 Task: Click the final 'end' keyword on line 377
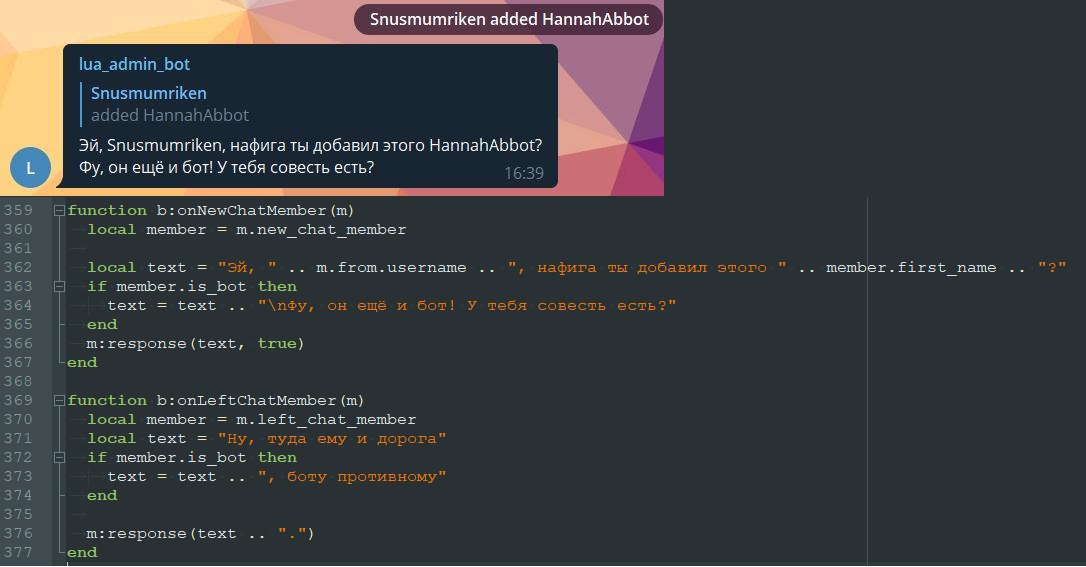point(82,552)
